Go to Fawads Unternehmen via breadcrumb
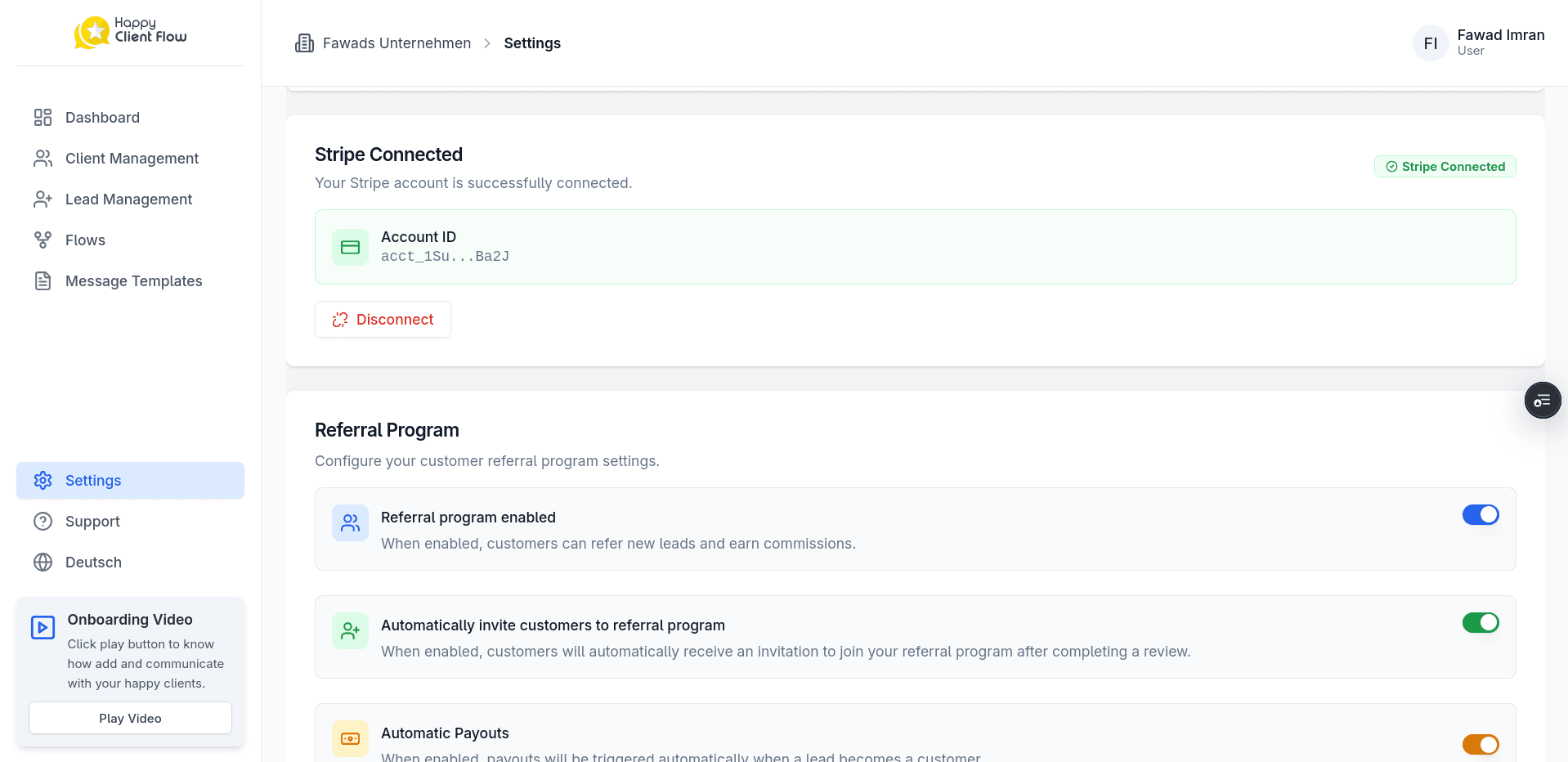Viewport: 1568px width, 762px height. point(396,43)
